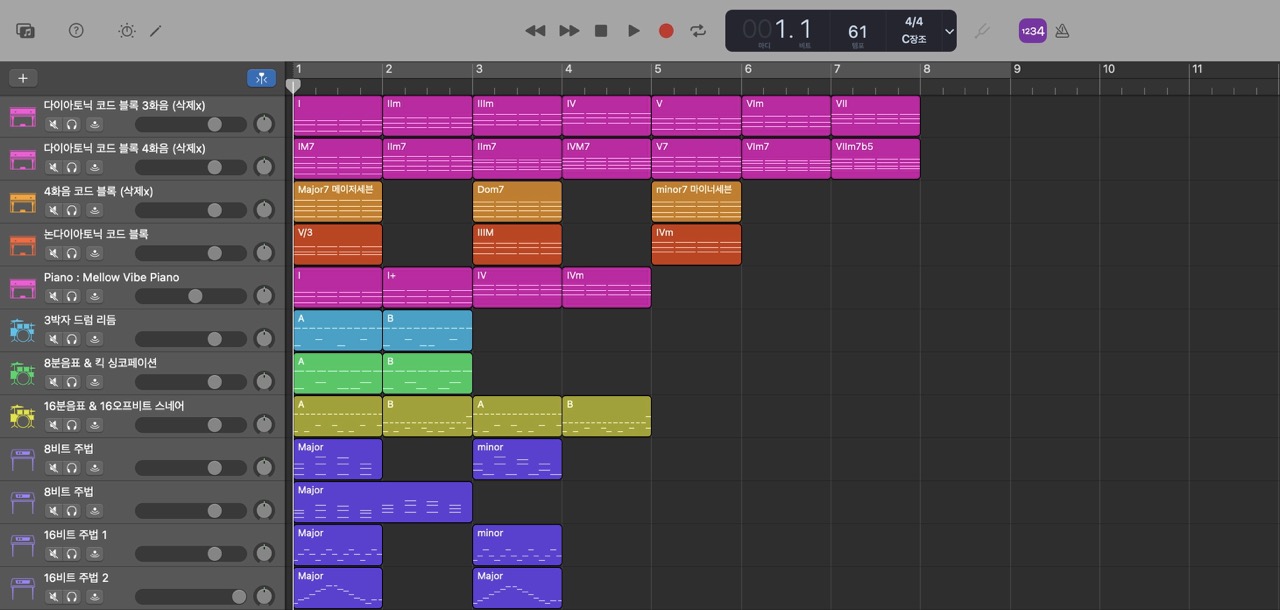Select the Dom7 region
The width and height of the screenshot is (1280, 610).
pyautogui.click(x=517, y=202)
